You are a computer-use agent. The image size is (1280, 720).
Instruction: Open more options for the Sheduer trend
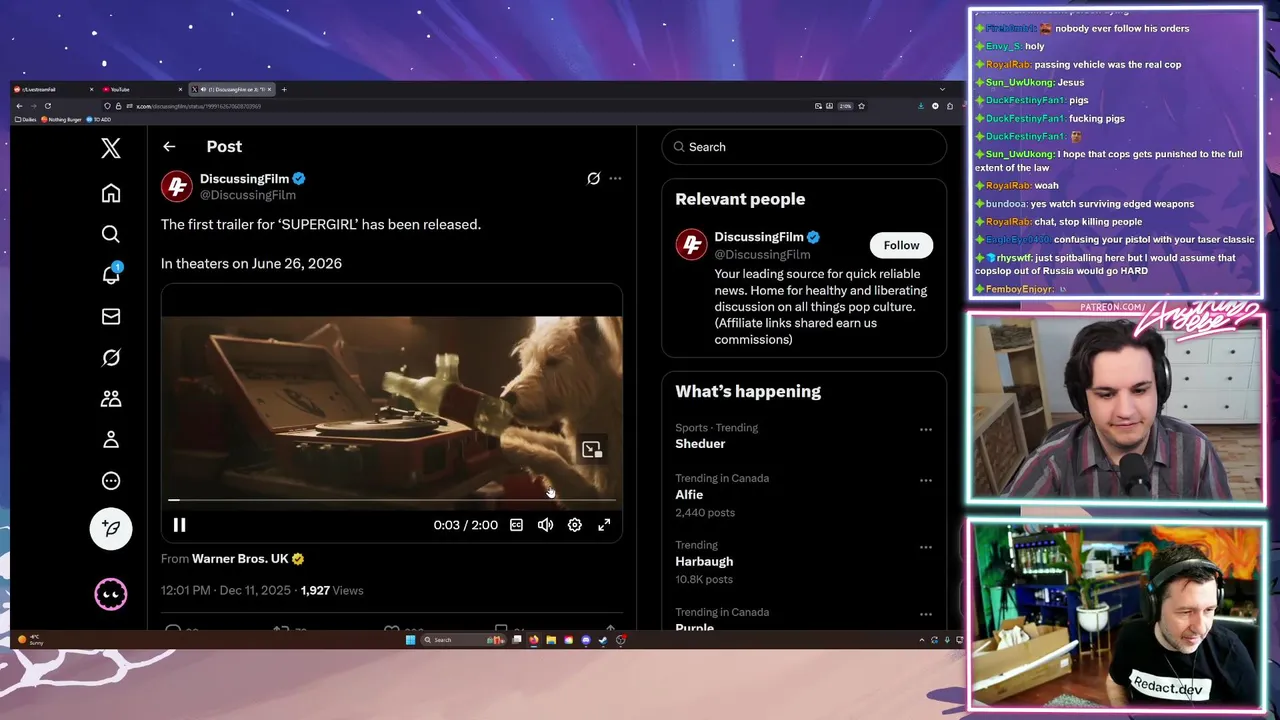(x=926, y=430)
